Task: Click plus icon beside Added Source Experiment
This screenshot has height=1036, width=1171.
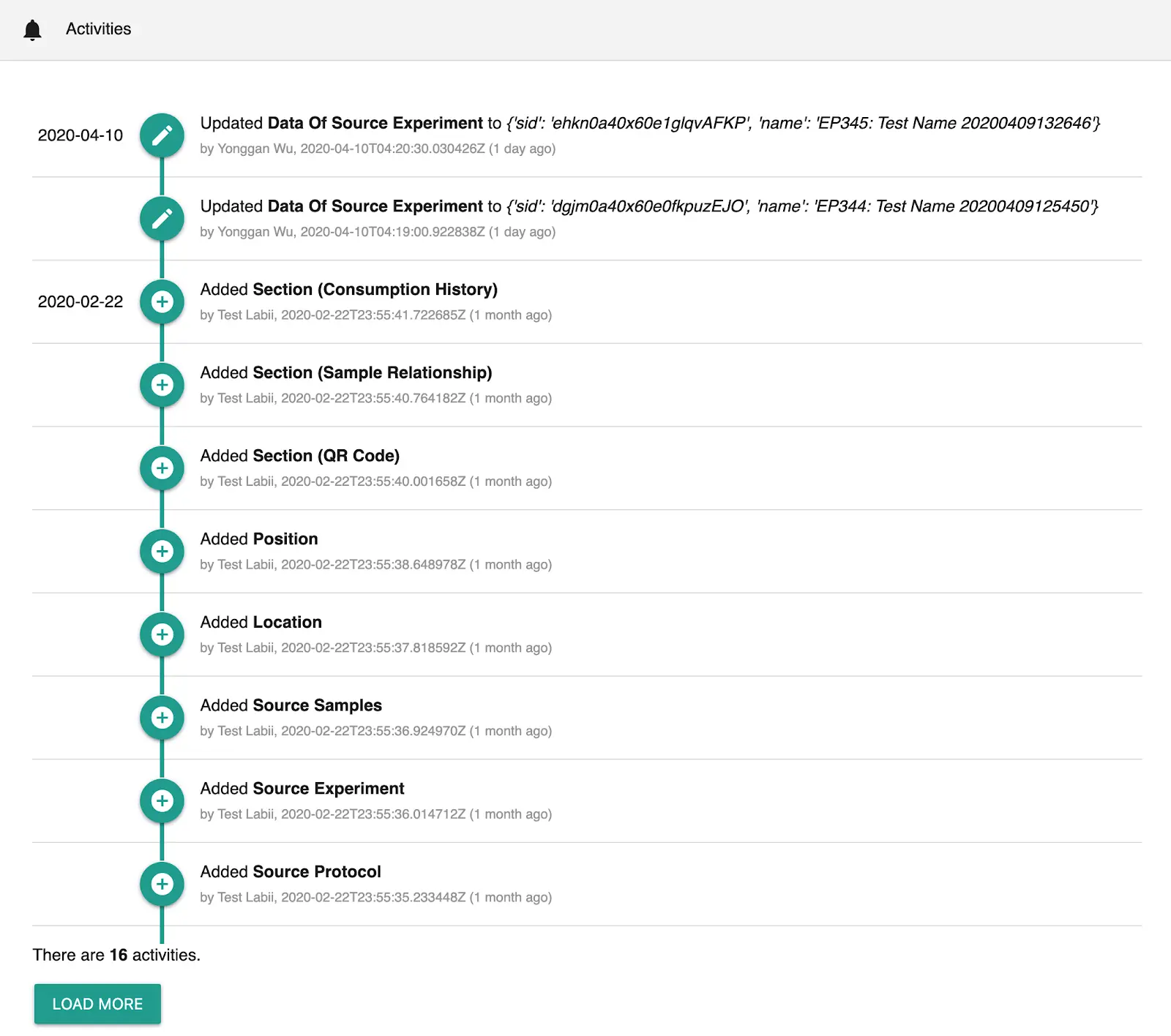Action: pos(162,800)
